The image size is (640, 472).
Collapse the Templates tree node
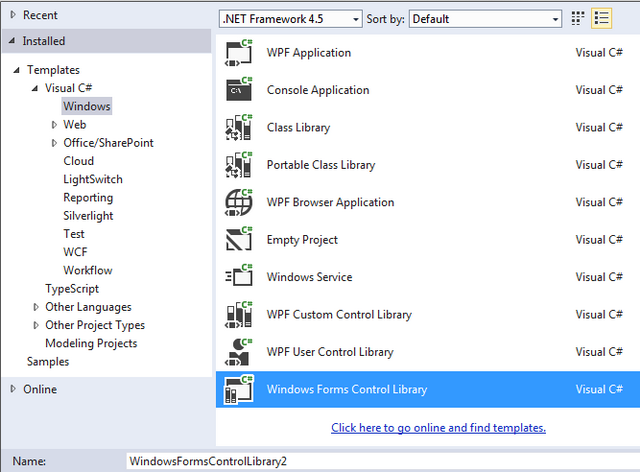16,70
